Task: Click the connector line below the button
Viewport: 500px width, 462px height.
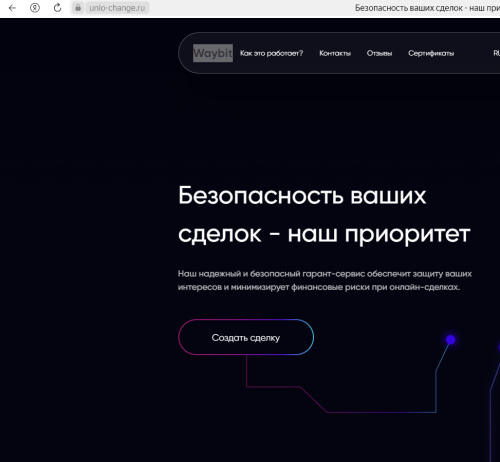Action: (247, 371)
